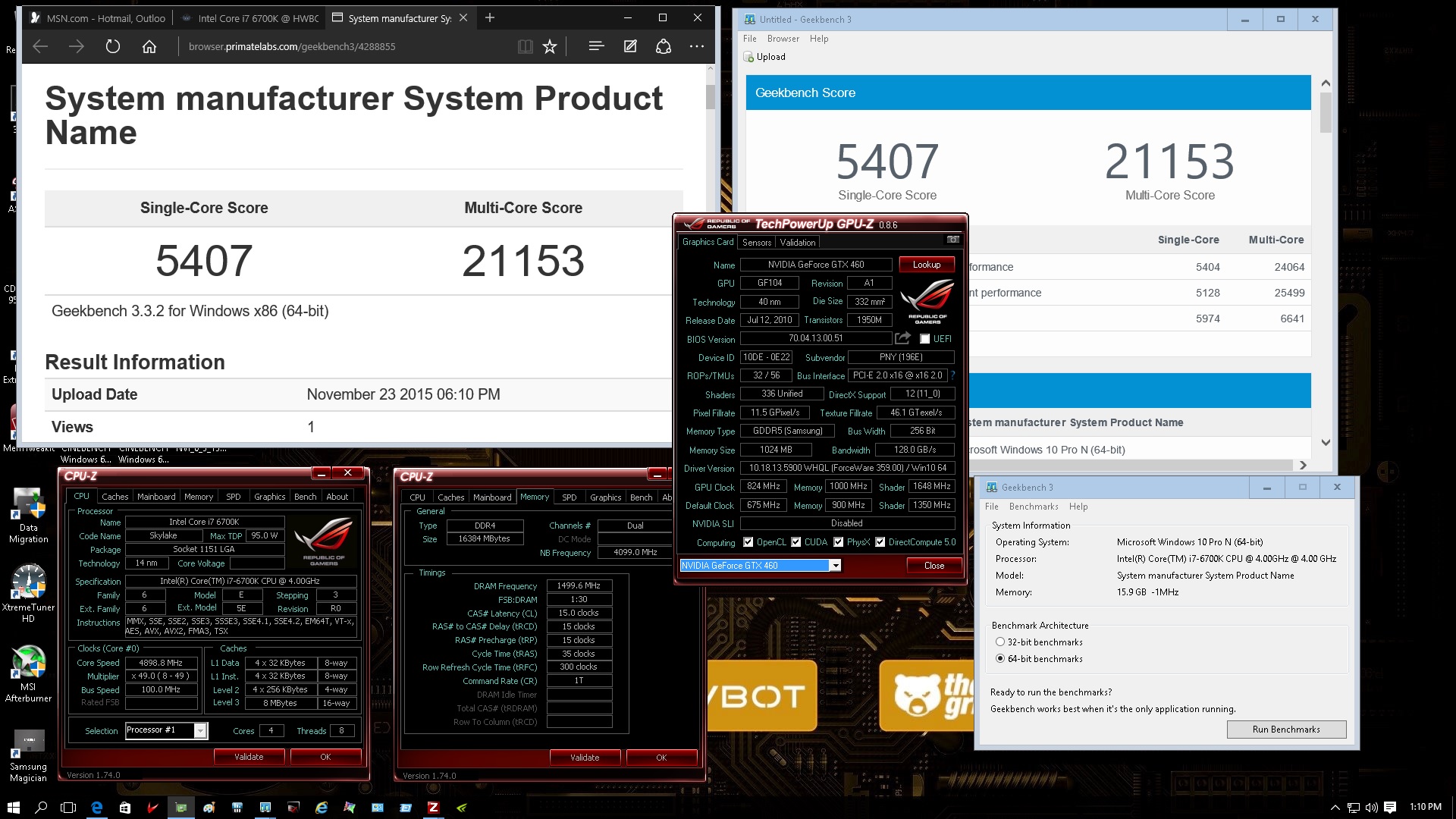
Task: Go to Edge home page
Action: tap(149, 46)
